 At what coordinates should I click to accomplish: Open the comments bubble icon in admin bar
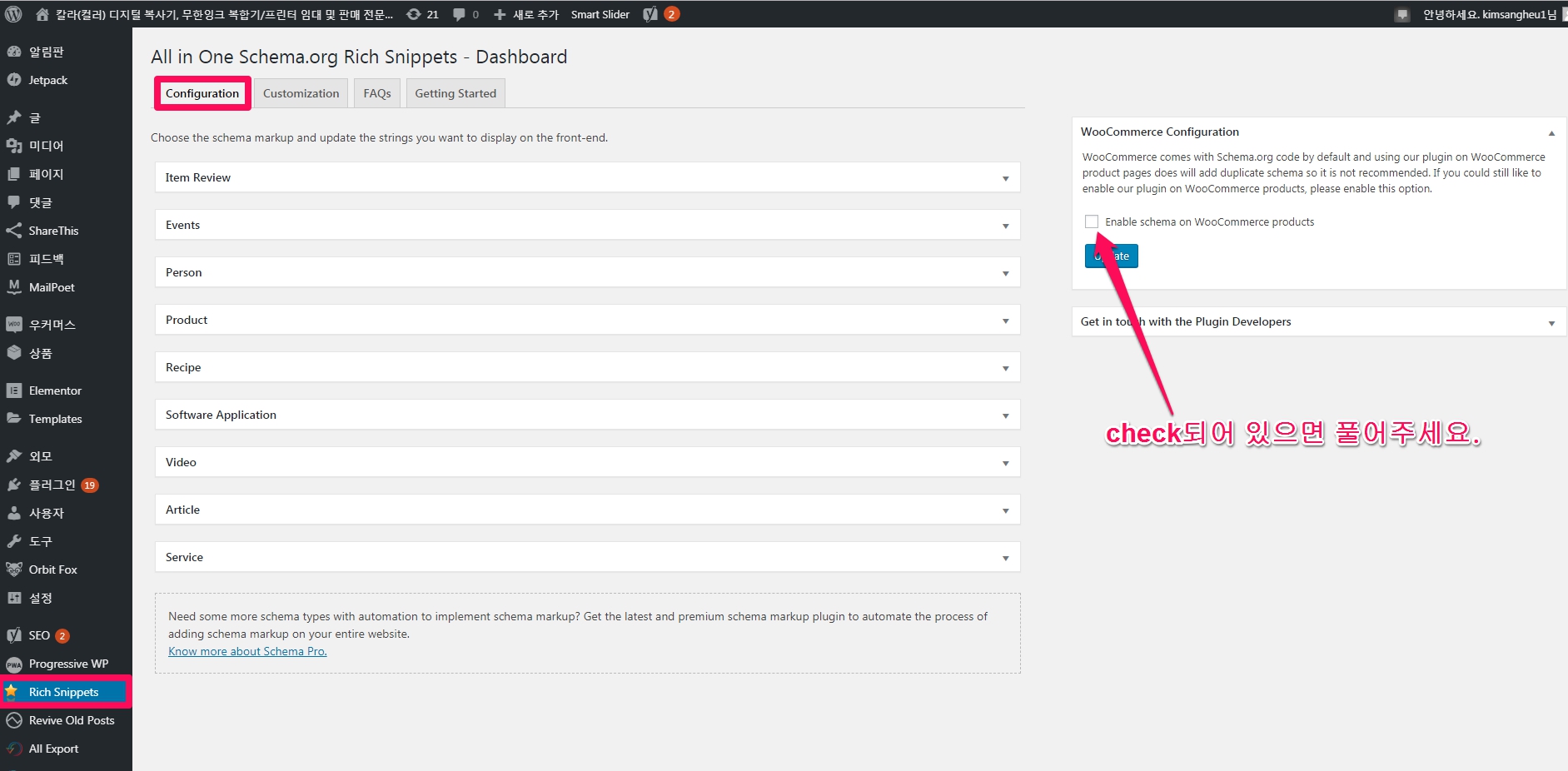click(x=459, y=14)
